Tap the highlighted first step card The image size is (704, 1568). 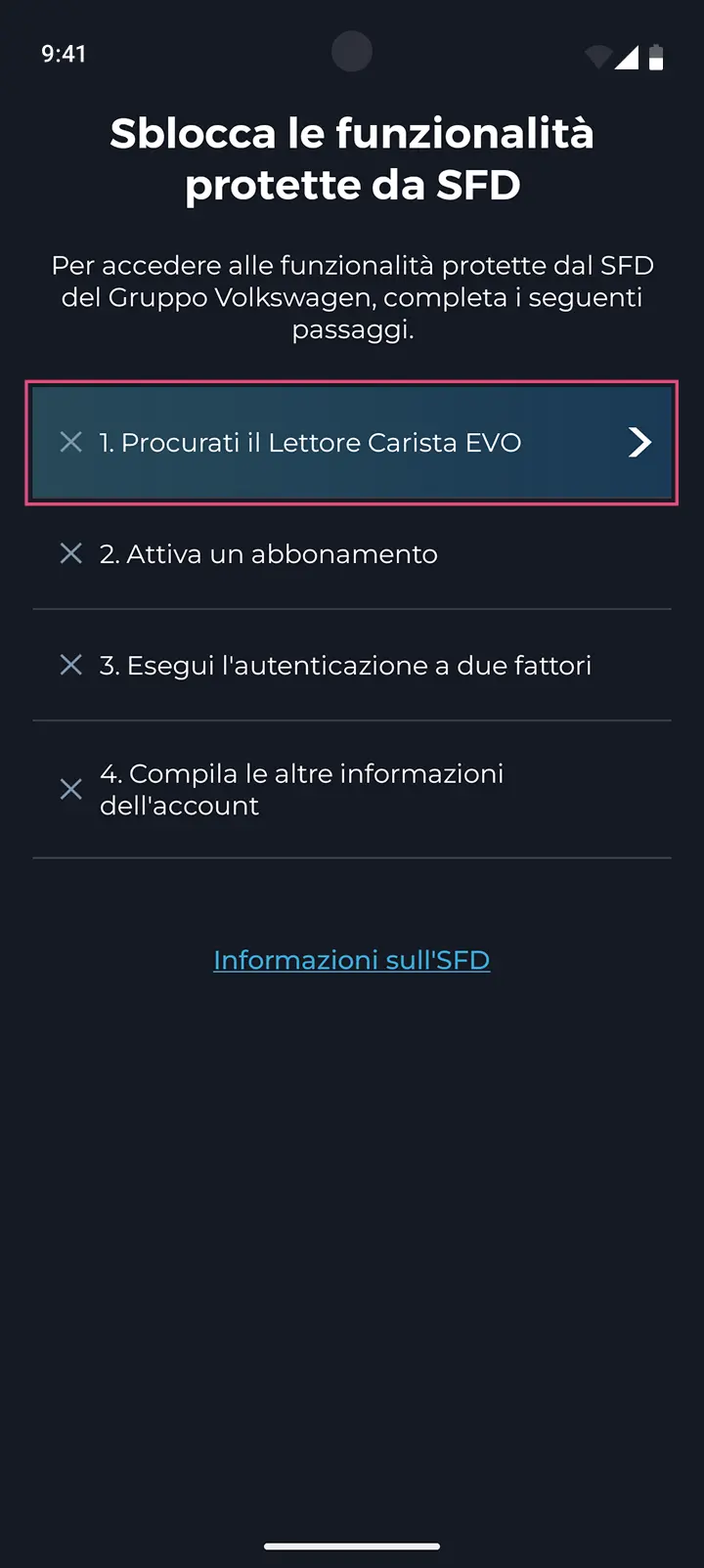pos(352,442)
